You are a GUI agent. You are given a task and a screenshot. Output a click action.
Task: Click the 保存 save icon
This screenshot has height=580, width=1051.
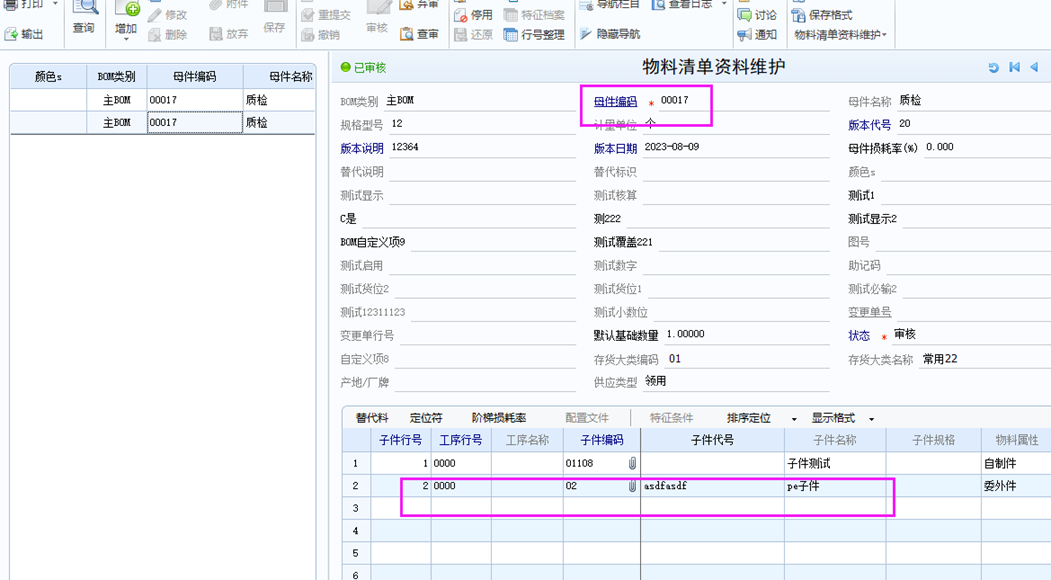point(274,7)
